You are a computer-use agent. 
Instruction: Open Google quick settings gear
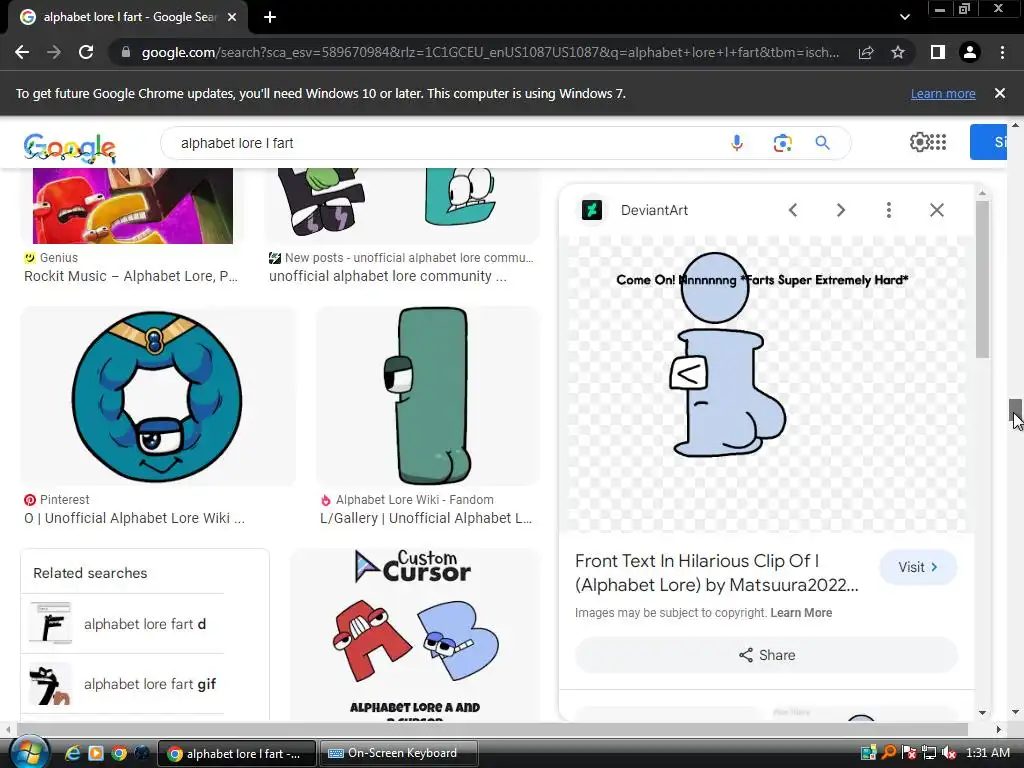click(919, 142)
